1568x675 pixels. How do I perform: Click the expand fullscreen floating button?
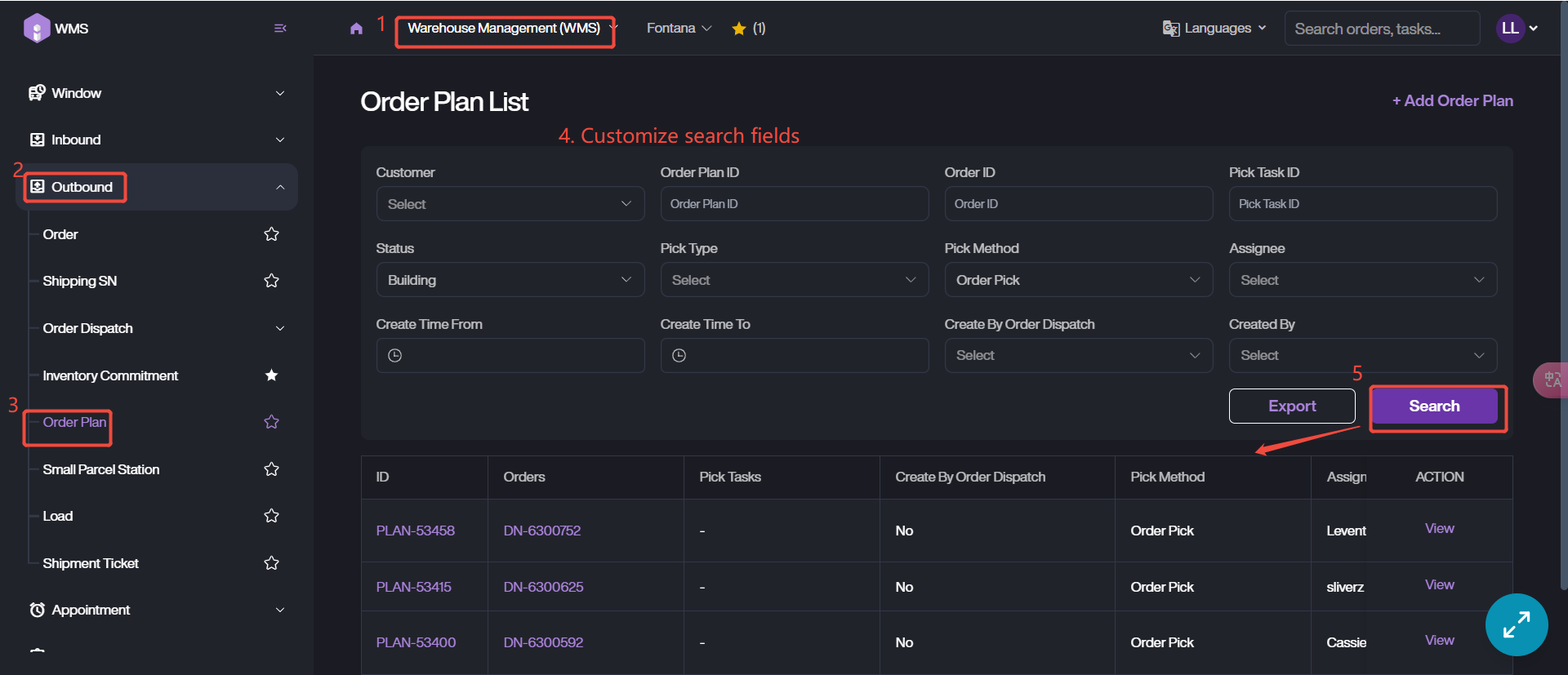click(x=1516, y=624)
